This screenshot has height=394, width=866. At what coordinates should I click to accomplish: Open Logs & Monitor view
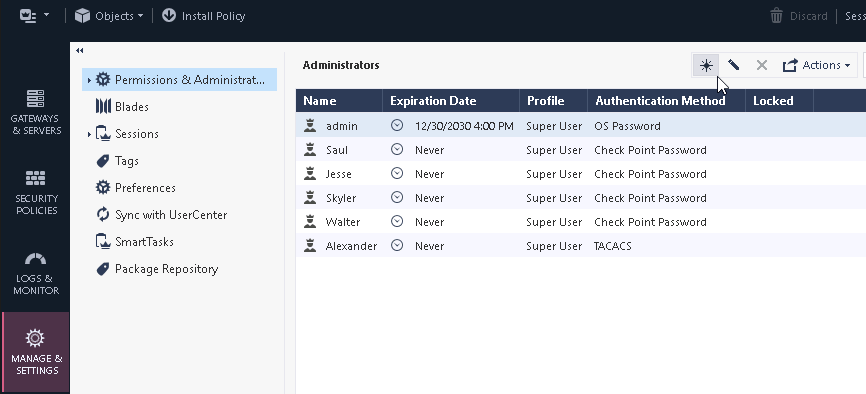pyautogui.click(x=36, y=272)
